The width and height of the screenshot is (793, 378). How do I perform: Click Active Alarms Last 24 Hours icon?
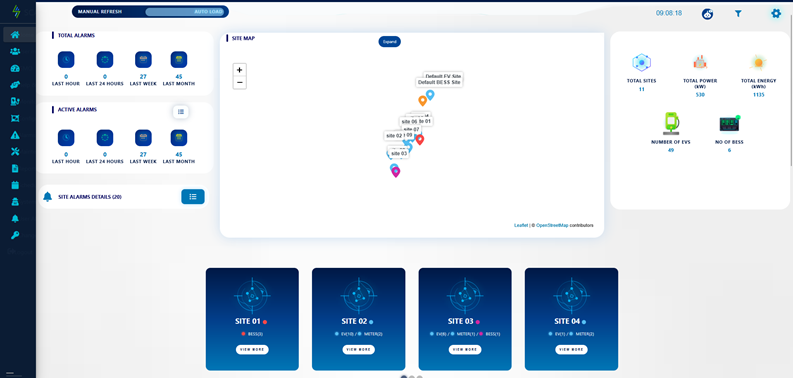[105, 138]
